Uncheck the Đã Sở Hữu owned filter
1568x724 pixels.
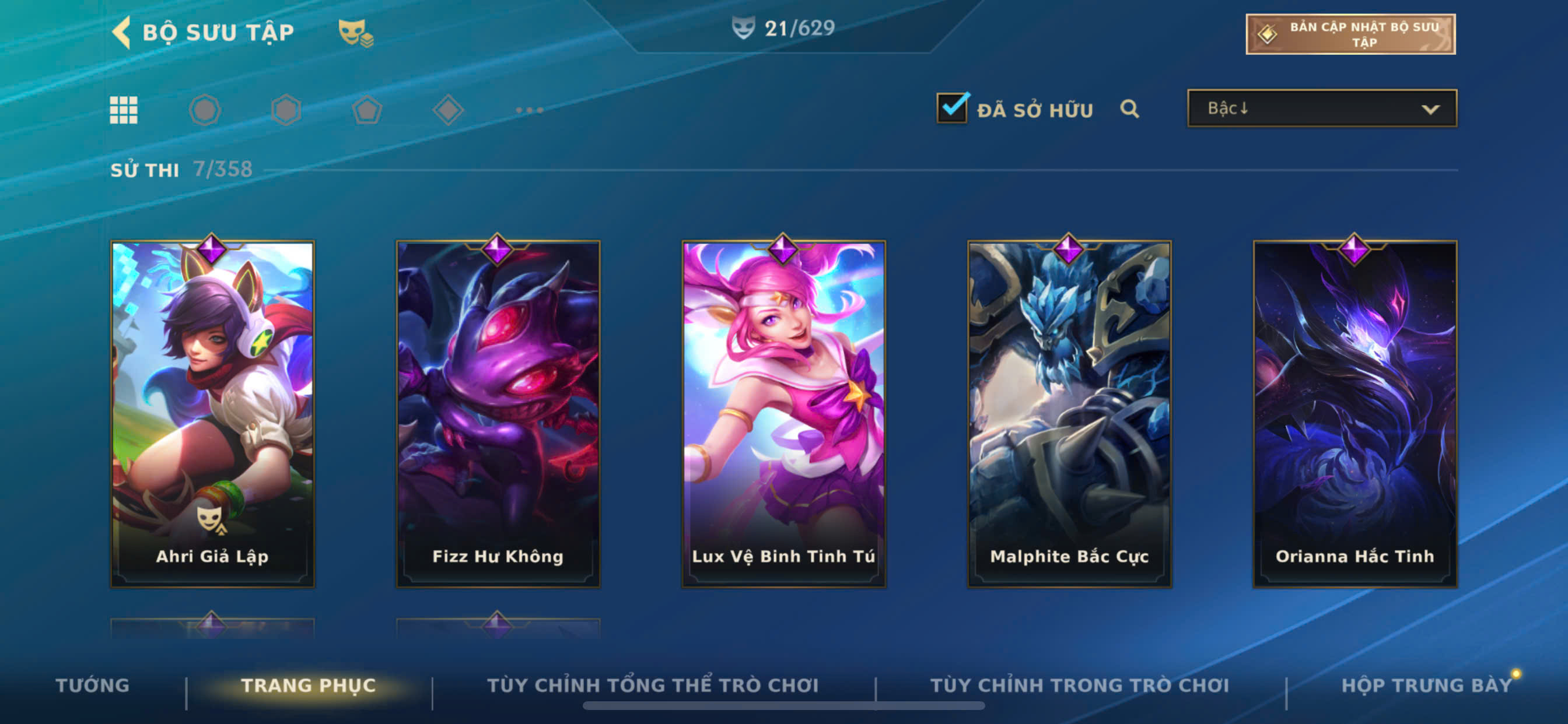tap(953, 108)
